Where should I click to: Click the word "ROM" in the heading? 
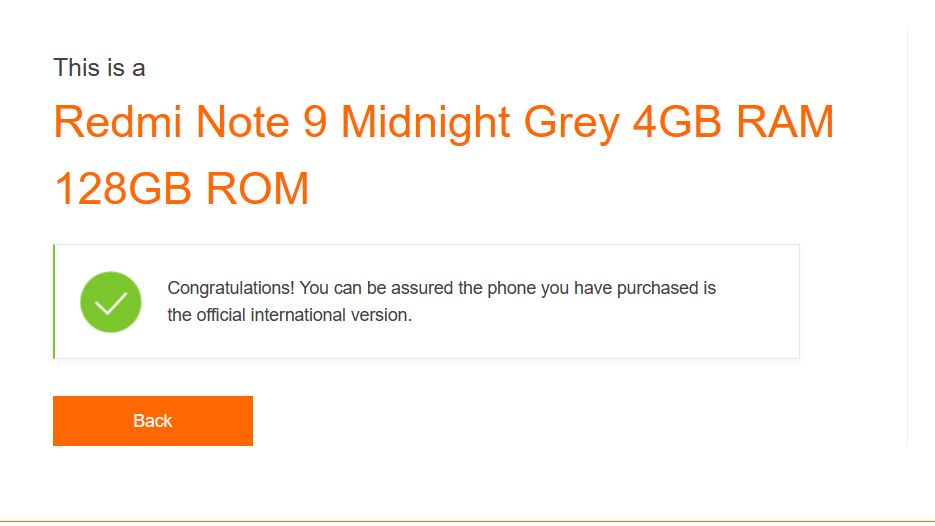click(257, 189)
